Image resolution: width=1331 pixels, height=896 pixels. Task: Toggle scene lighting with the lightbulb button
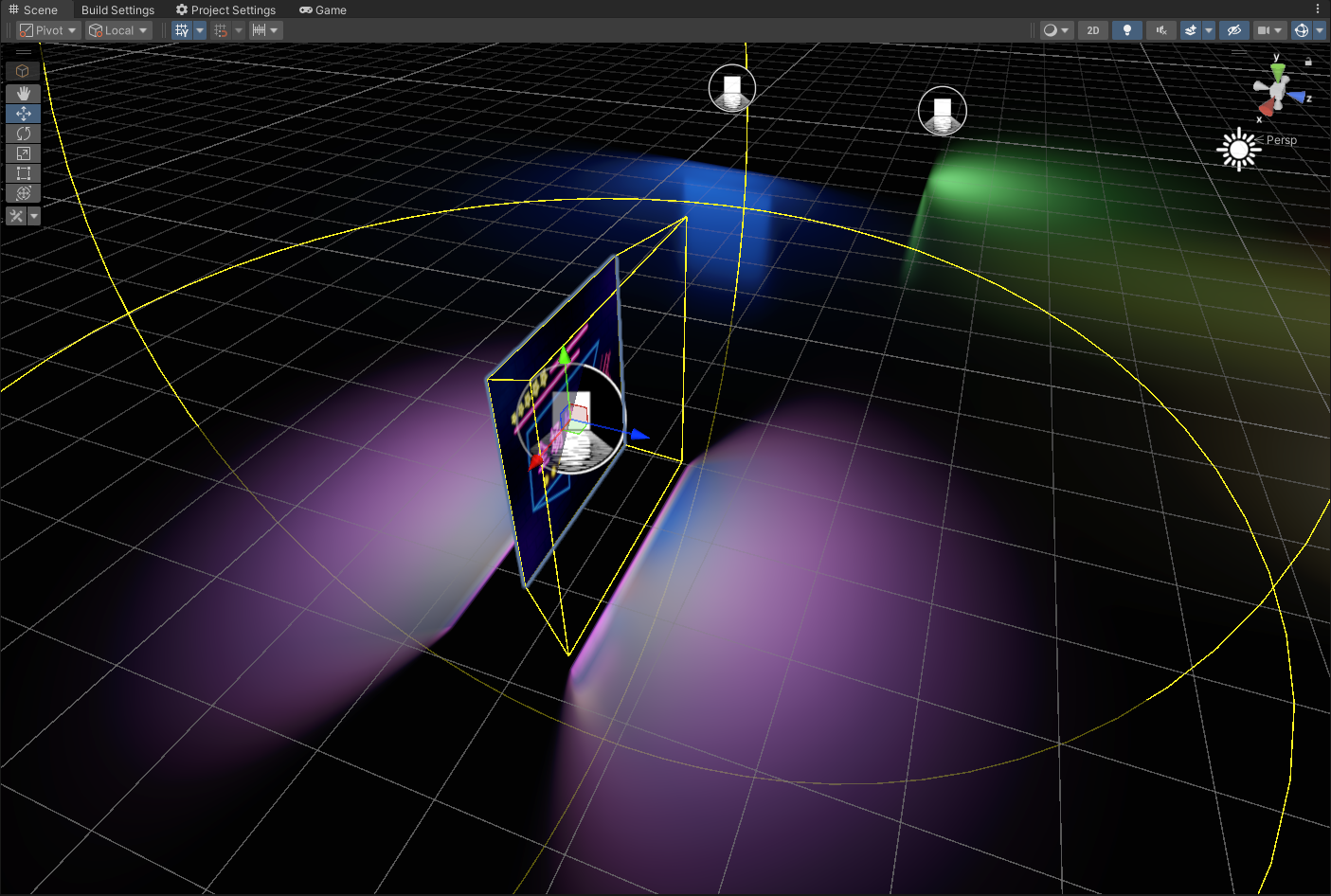1126,30
